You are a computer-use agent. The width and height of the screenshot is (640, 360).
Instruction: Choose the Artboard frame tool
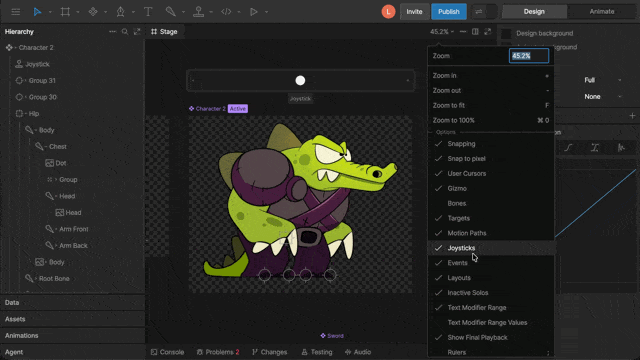pyautogui.click(x=65, y=12)
